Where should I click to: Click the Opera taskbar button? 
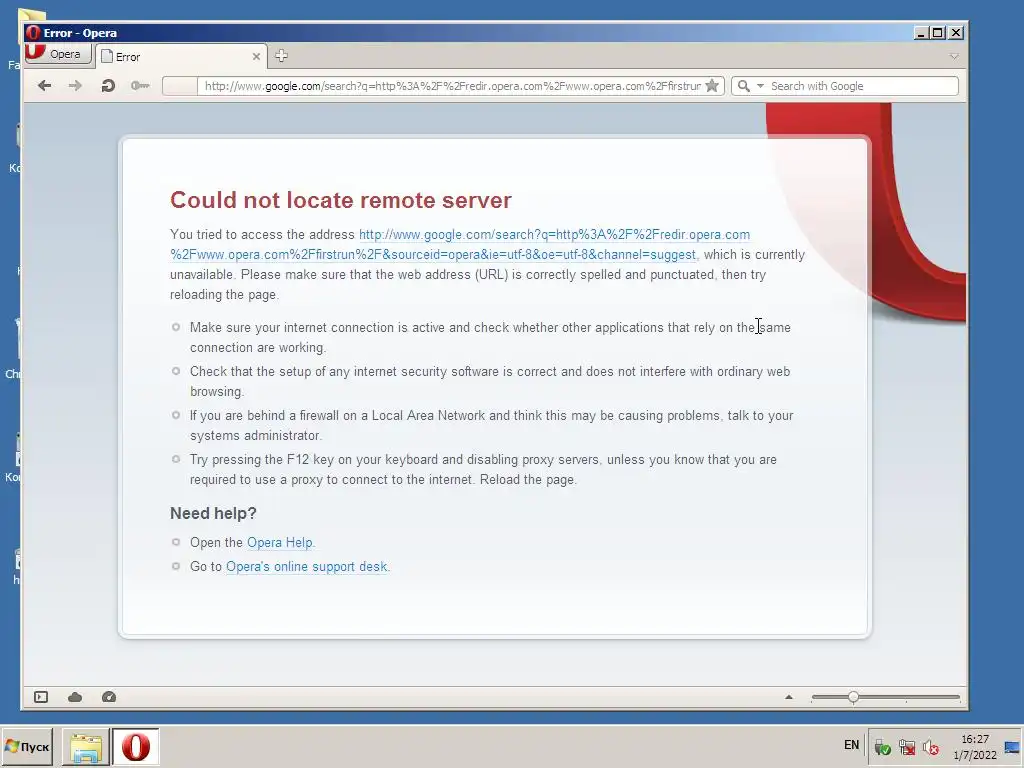[135, 747]
